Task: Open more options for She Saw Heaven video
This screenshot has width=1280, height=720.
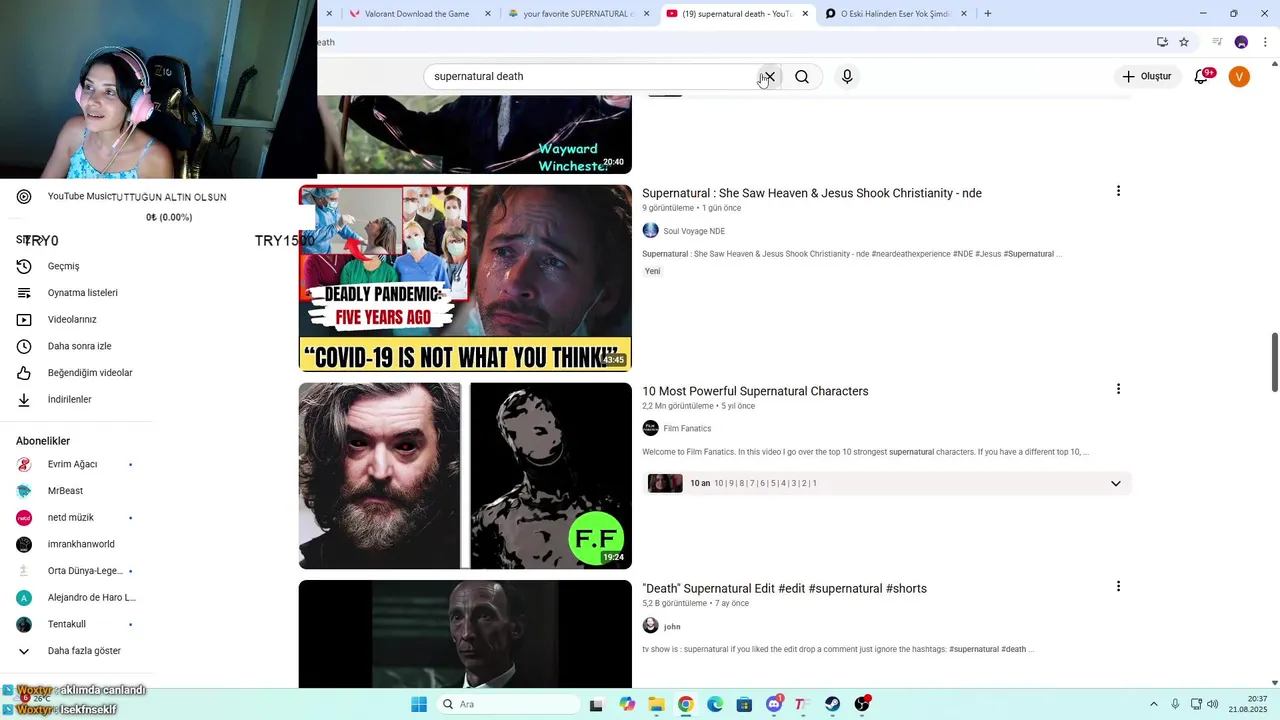Action: click(1118, 191)
